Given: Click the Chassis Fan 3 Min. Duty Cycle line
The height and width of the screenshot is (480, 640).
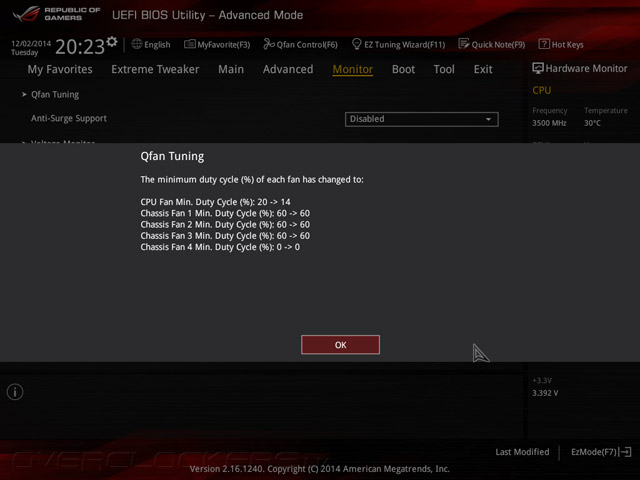Looking at the screenshot, I should point(225,236).
